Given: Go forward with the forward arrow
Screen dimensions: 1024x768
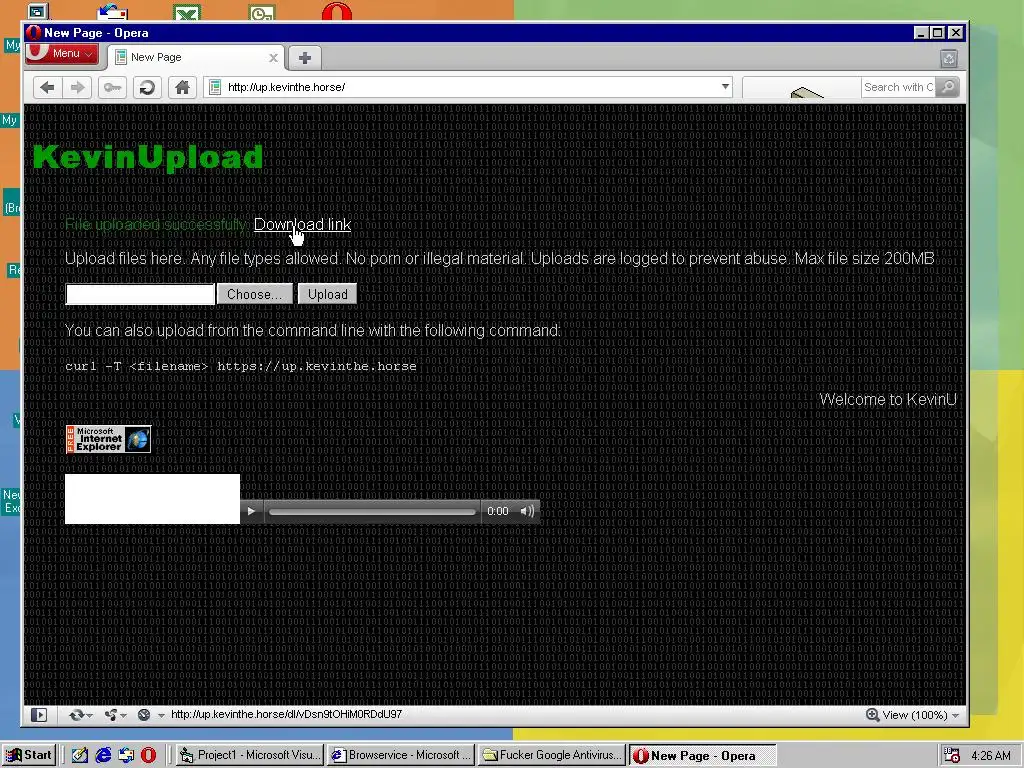Looking at the screenshot, I should pos(78,88).
